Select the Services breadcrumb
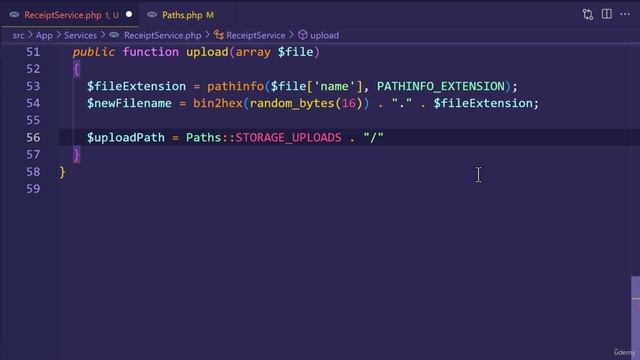This screenshot has height=360, width=640. tap(80, 36)
